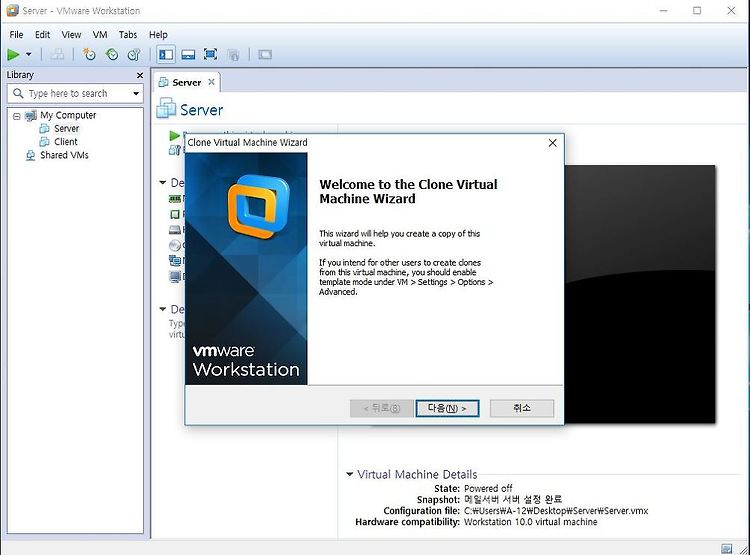The width and height of the screenshot is (750, 555).
Task: Click the 취소 cancel button
Action: 522,408
